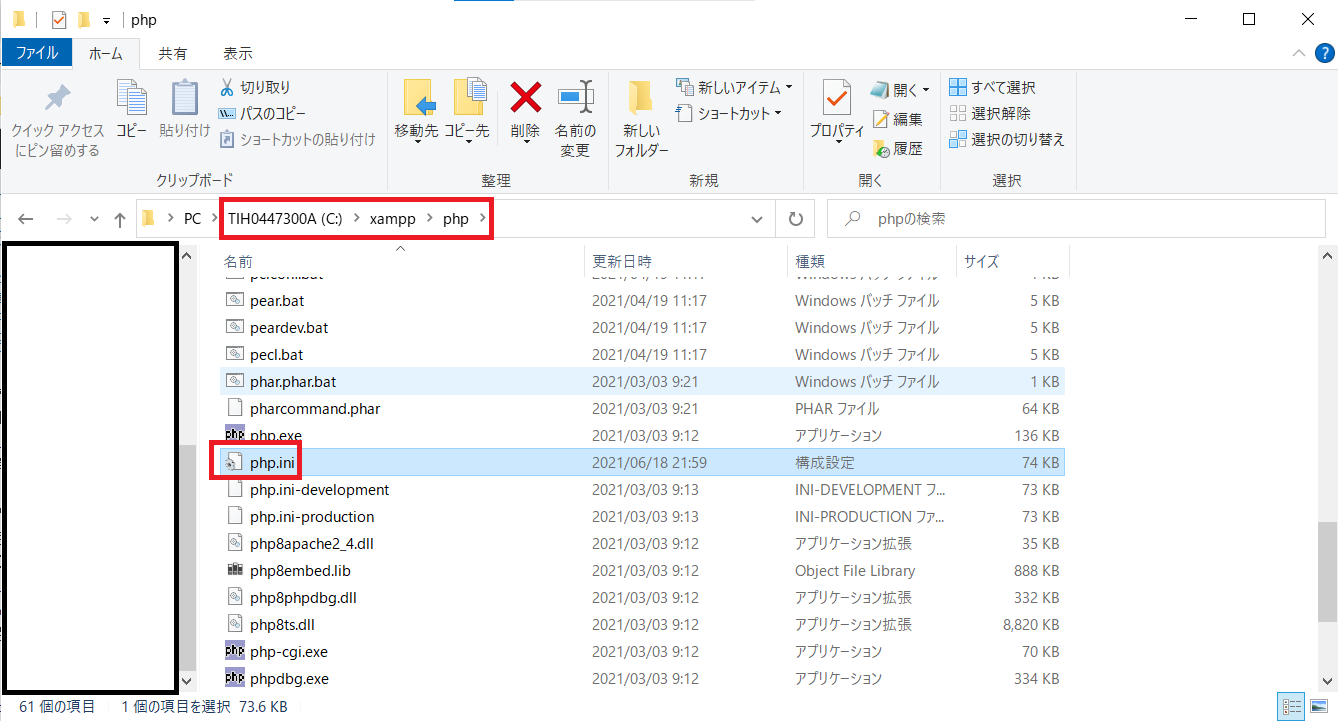Click the New Folder icon

(641, 98)
